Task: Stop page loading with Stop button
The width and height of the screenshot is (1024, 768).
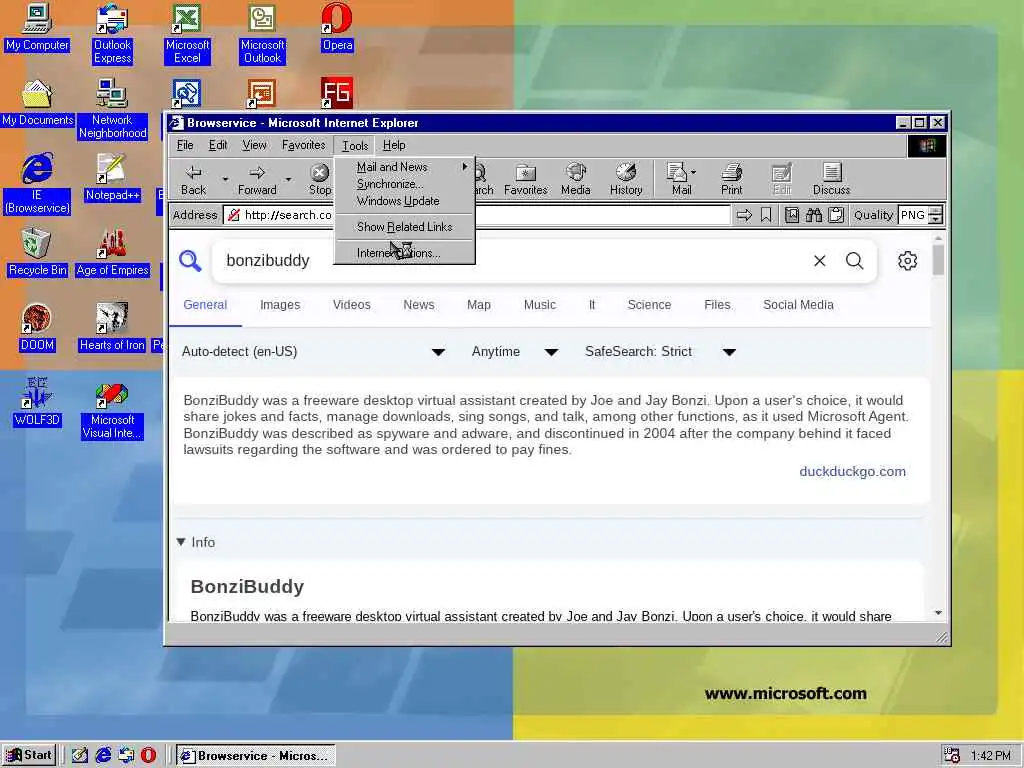Action: point(319,180)
